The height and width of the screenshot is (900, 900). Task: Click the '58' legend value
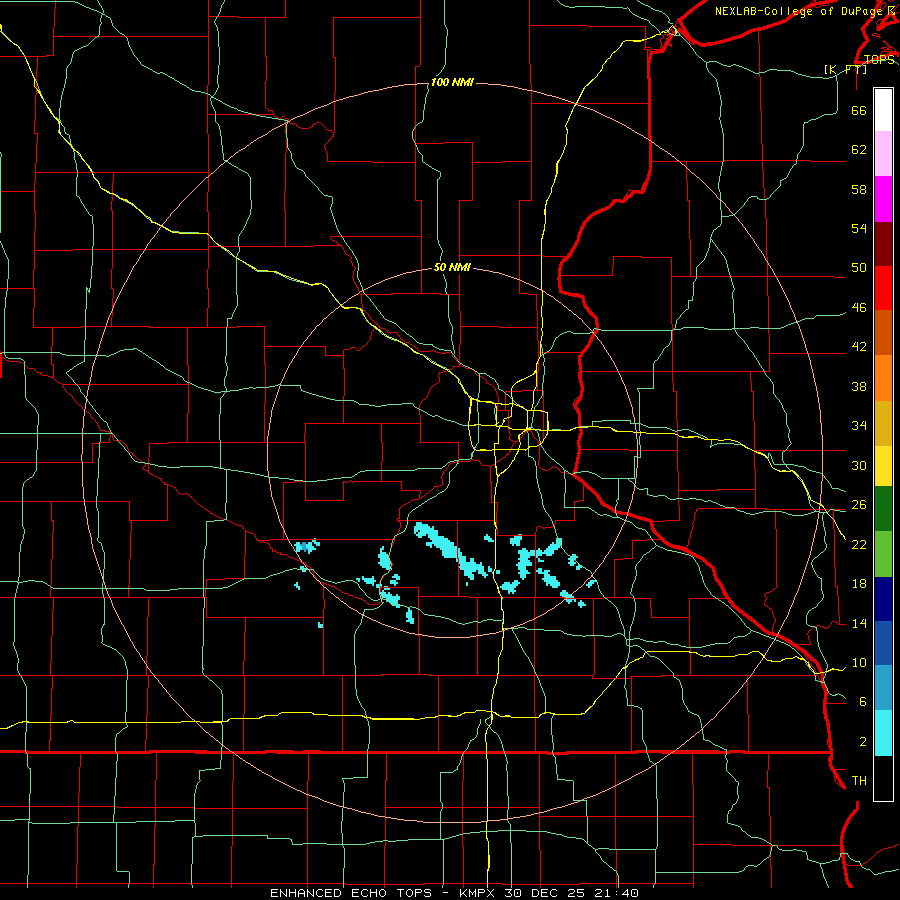coord(859,189)
